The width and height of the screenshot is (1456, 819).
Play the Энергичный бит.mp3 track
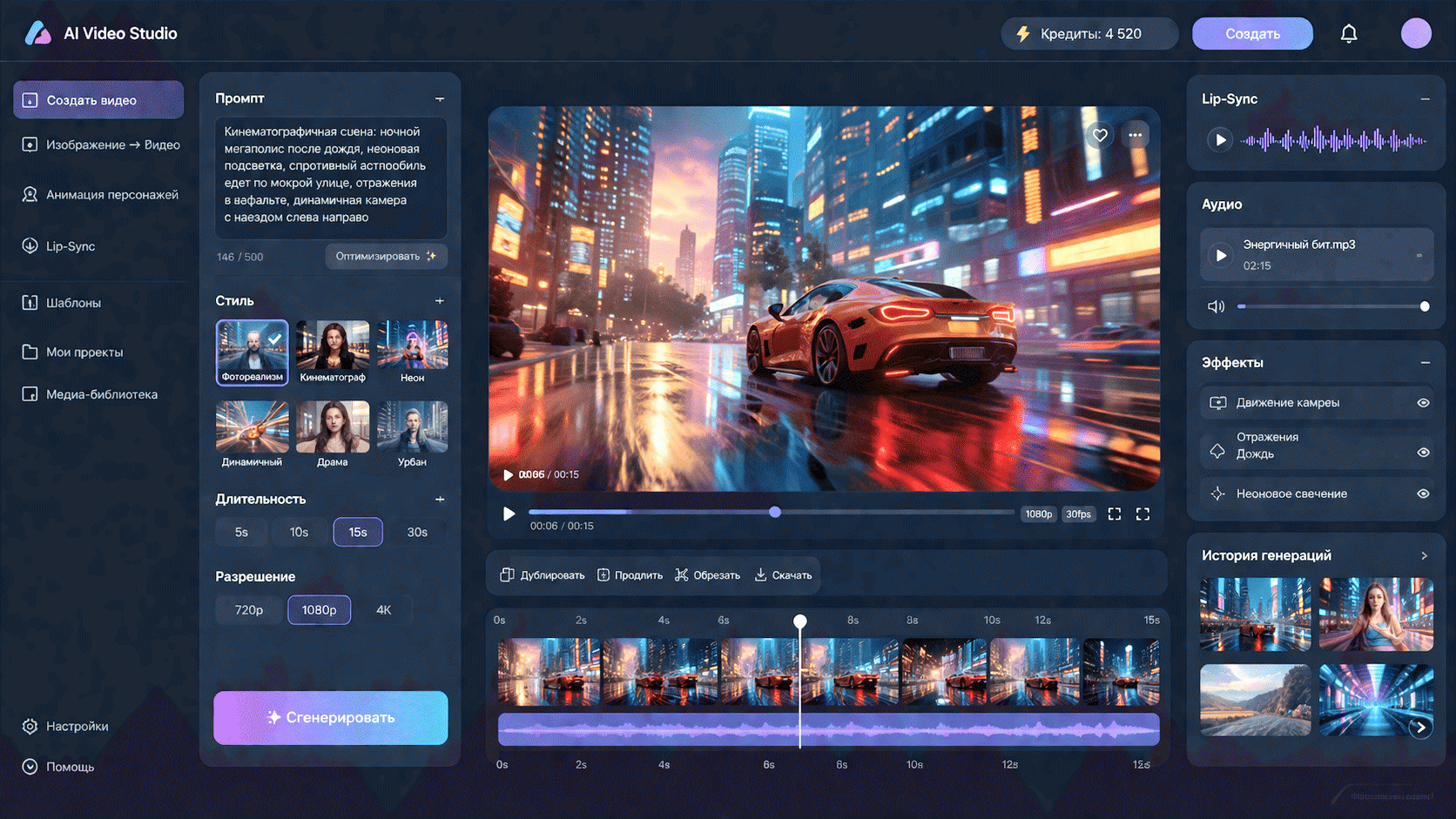[x=1220, y=255]
